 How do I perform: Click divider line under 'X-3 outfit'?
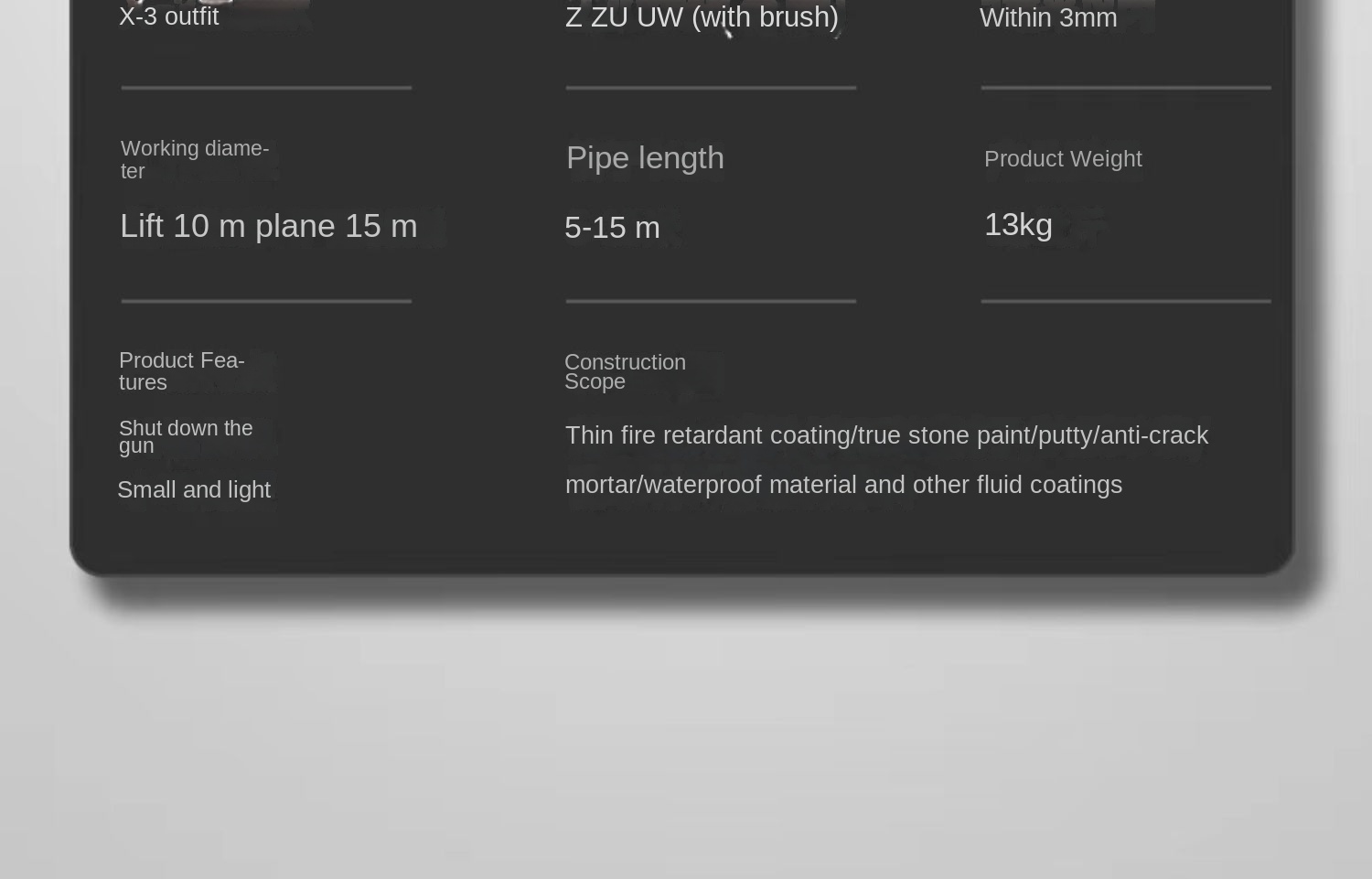[x=266, y=88]
